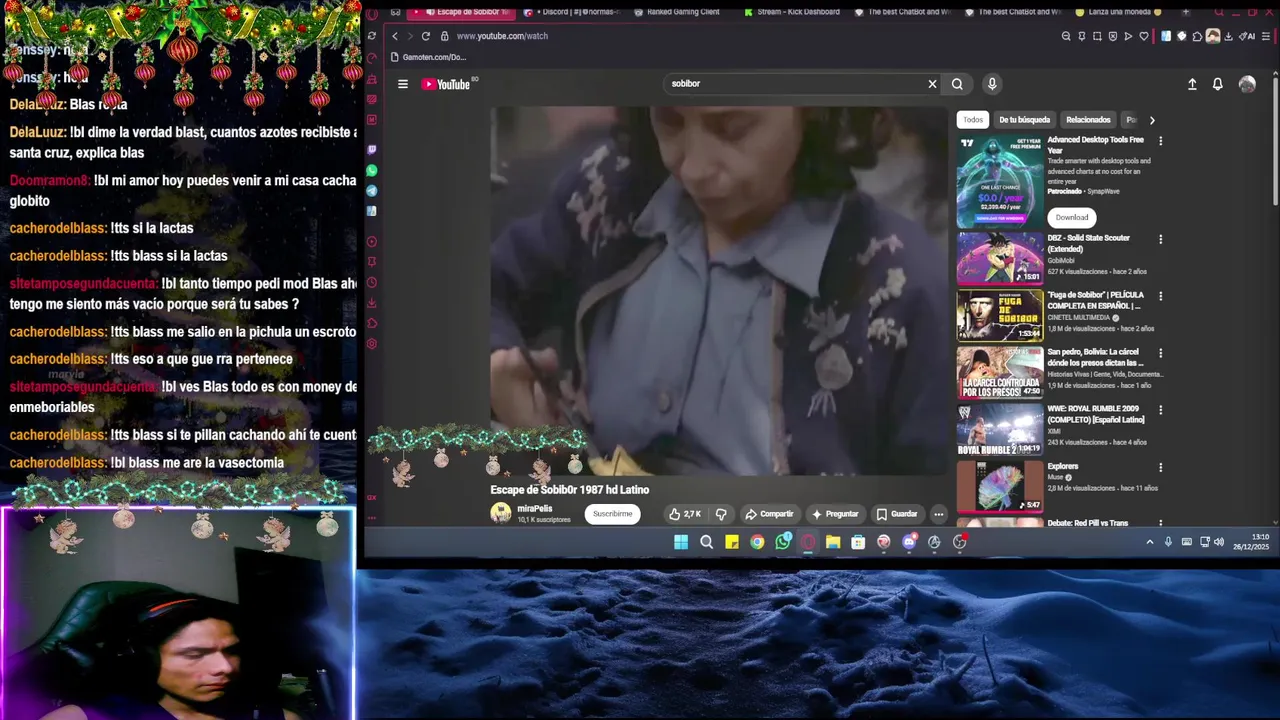Open the DBZ Solid State Scouter thumbnail
The height and width of the screenshot is (720, 1280).
(1000, 258)
